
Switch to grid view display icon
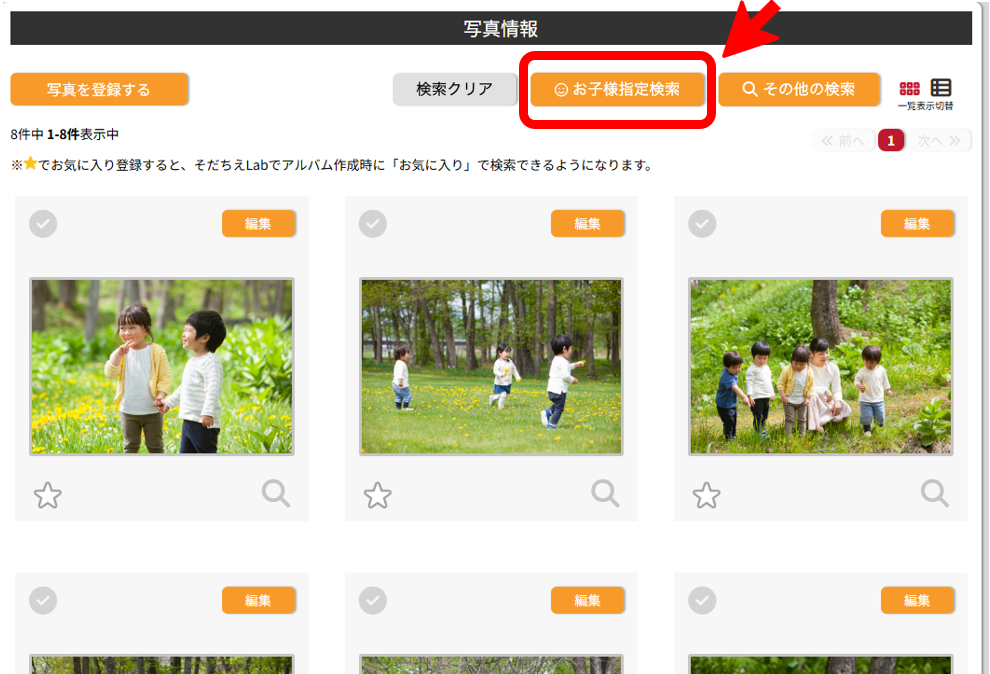[909, 88]
